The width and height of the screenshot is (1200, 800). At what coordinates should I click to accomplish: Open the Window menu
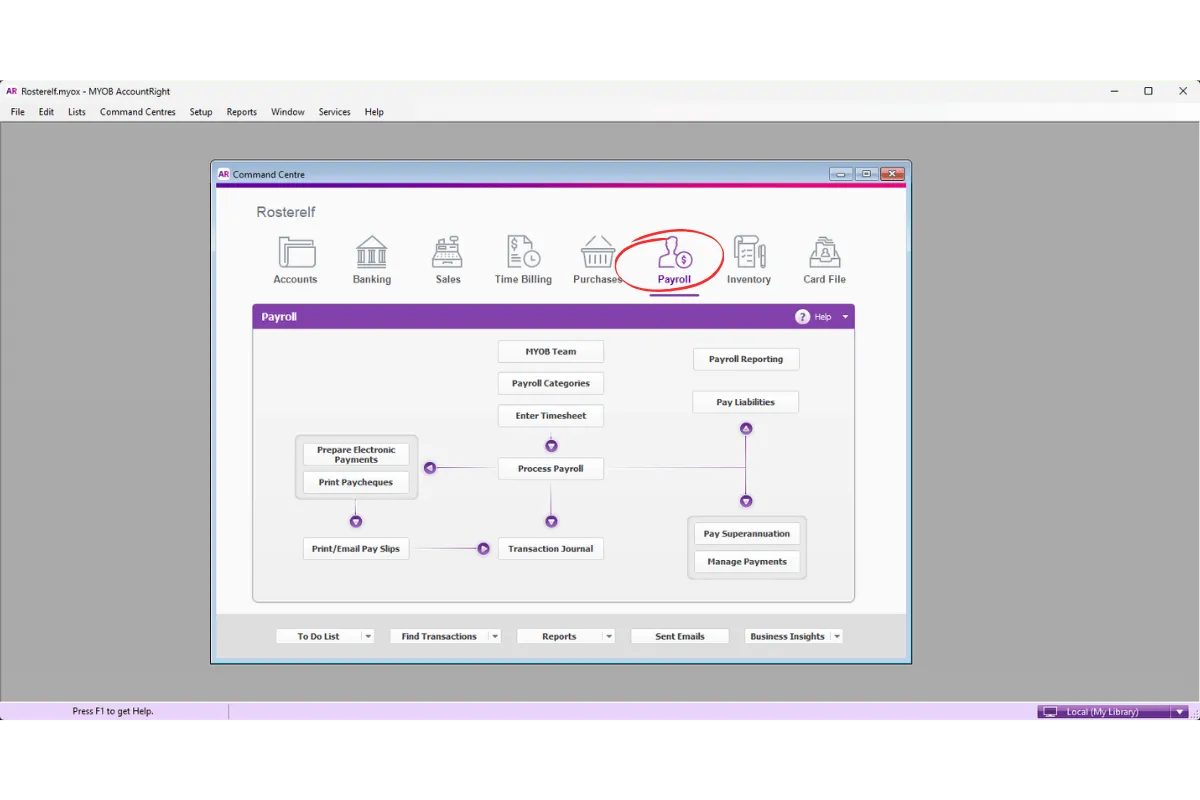point(288,112)
